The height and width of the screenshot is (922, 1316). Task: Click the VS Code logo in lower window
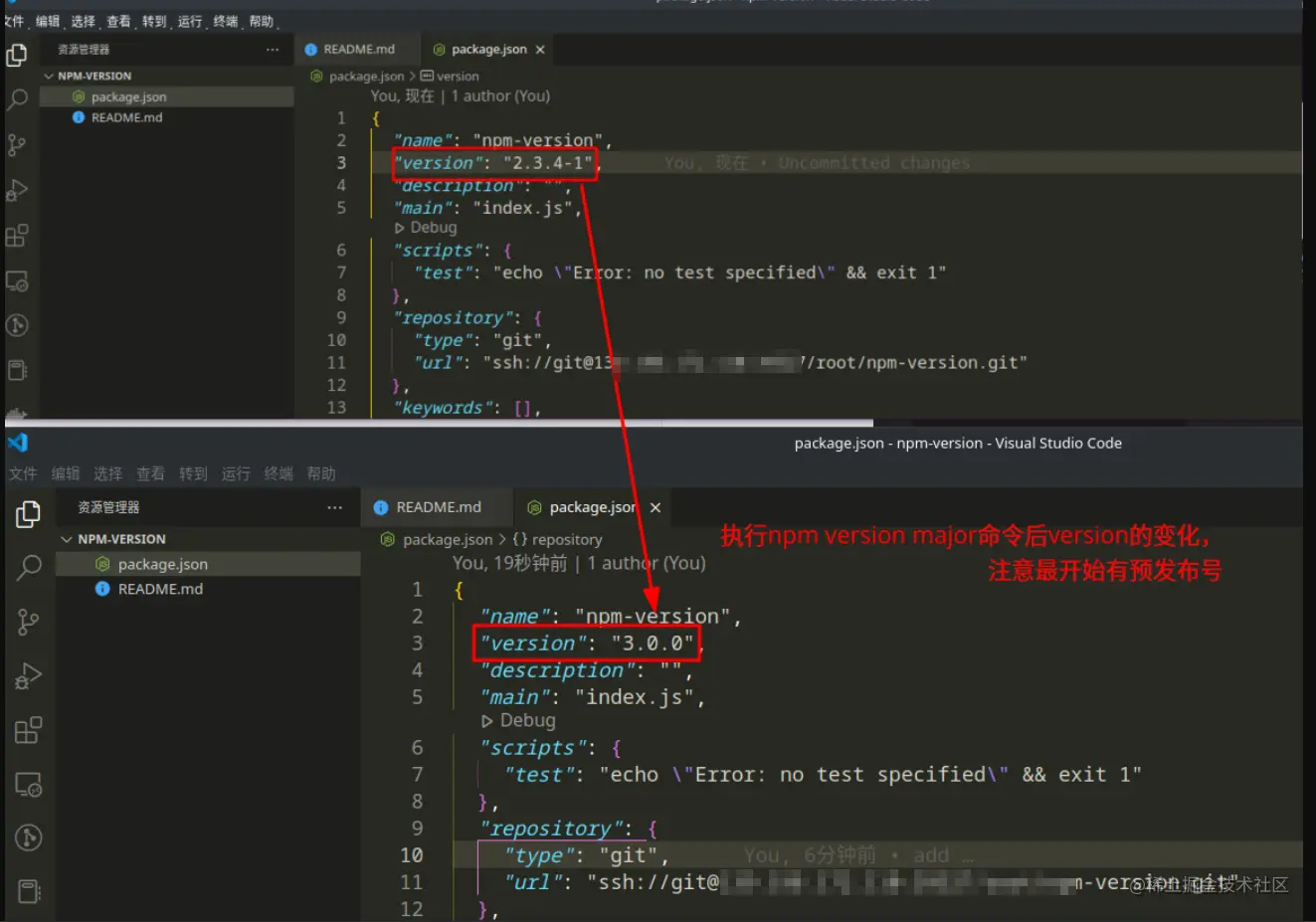point(17,443)
